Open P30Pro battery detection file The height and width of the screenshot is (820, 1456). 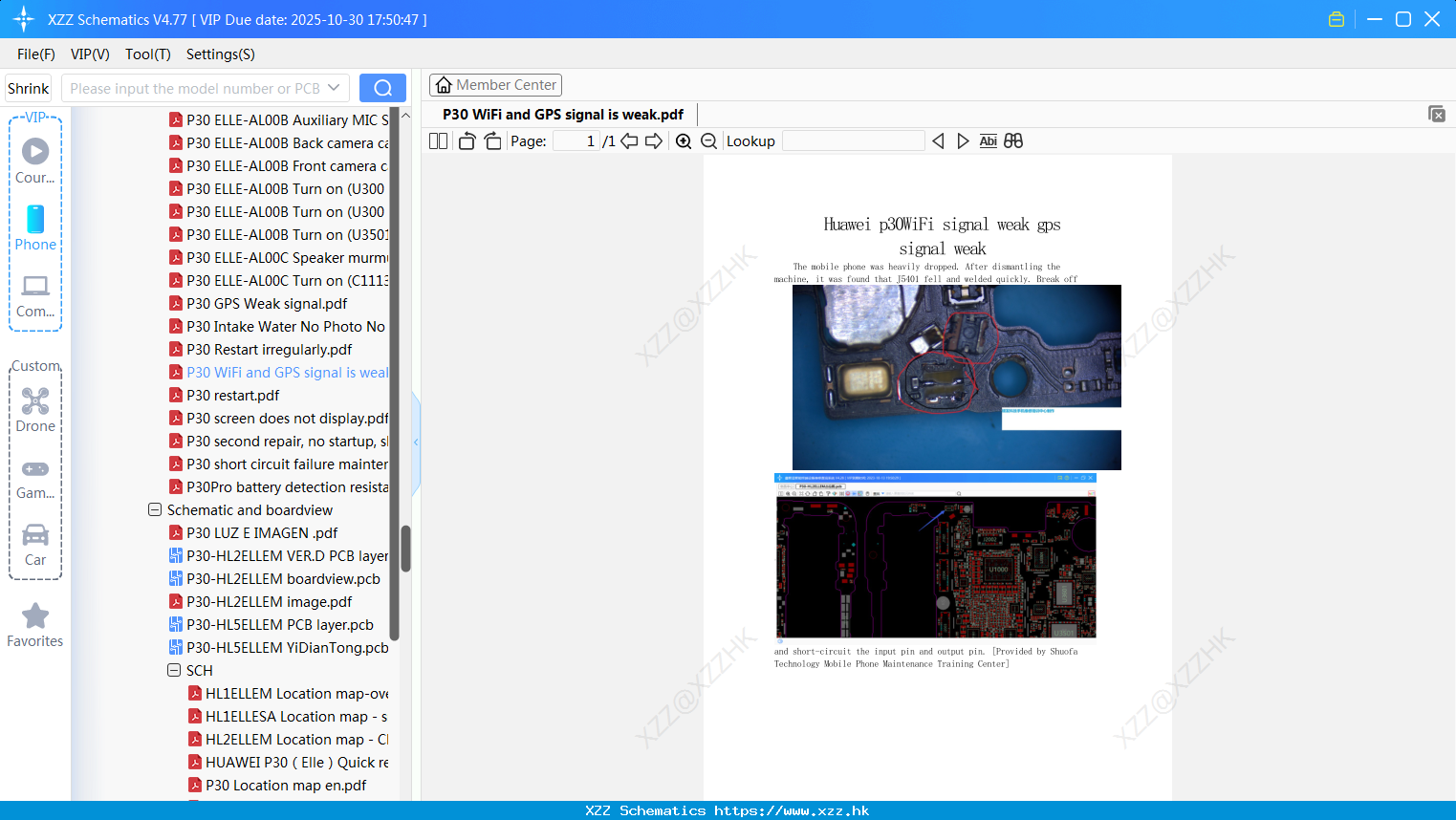pos(279,487)
